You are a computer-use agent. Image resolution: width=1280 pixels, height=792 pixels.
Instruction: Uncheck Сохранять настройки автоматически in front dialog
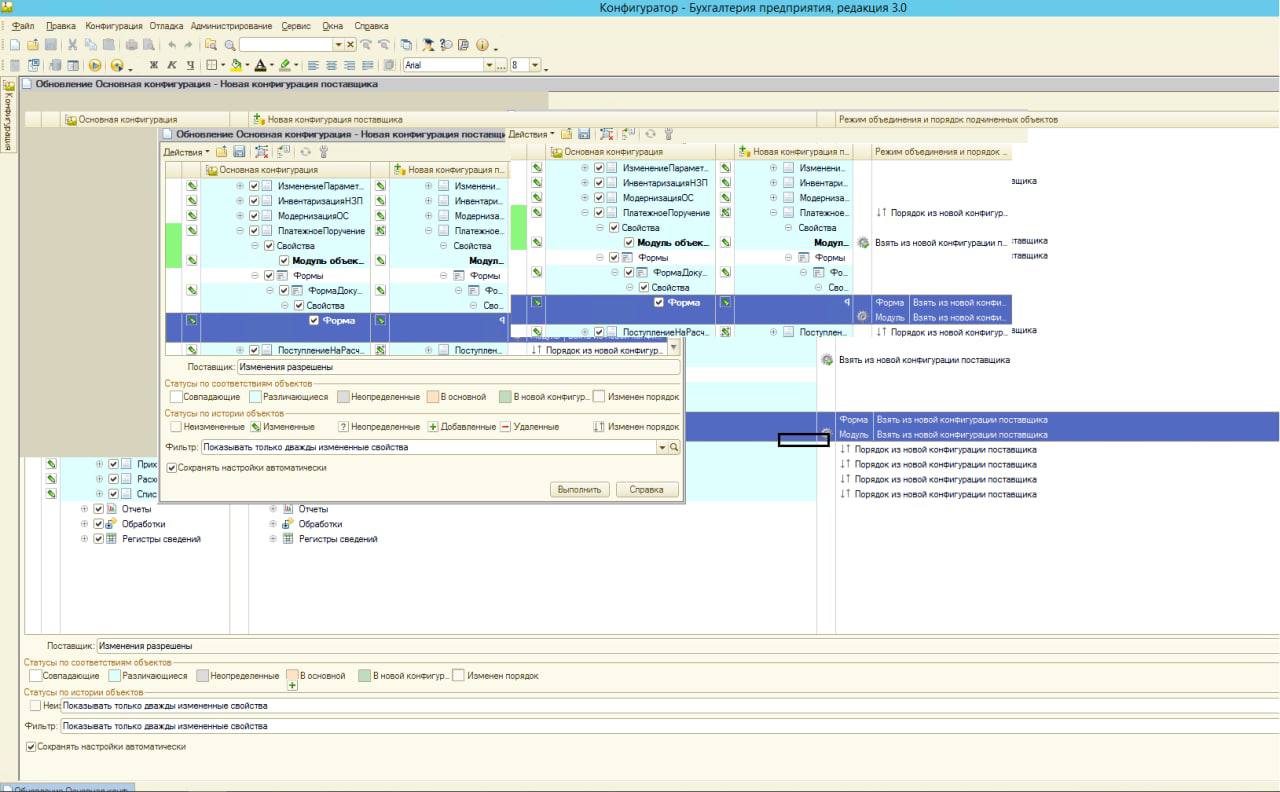click(x=172, y=467)
